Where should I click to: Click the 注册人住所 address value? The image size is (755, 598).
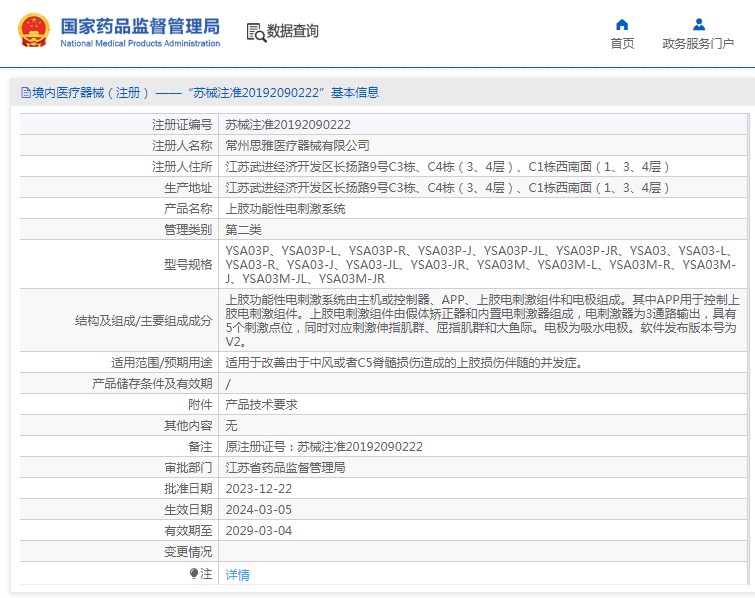(x=447, y=167)
